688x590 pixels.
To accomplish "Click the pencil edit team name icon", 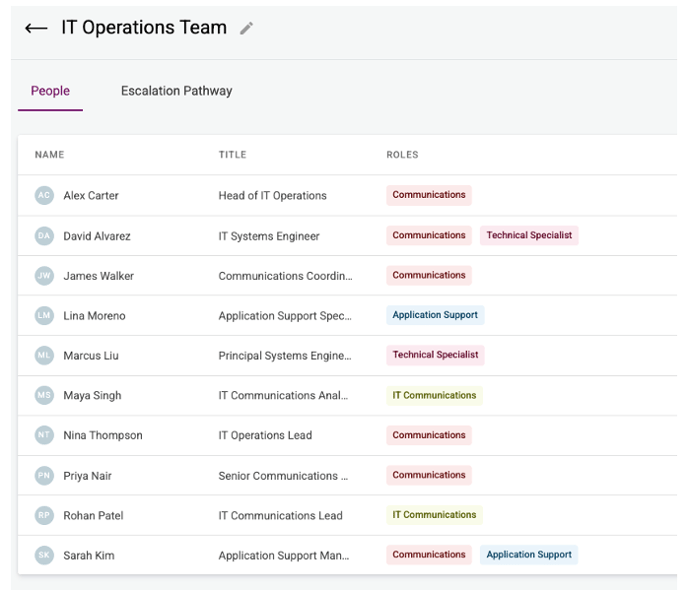I will pyautogui.click(x=246, y=29).
